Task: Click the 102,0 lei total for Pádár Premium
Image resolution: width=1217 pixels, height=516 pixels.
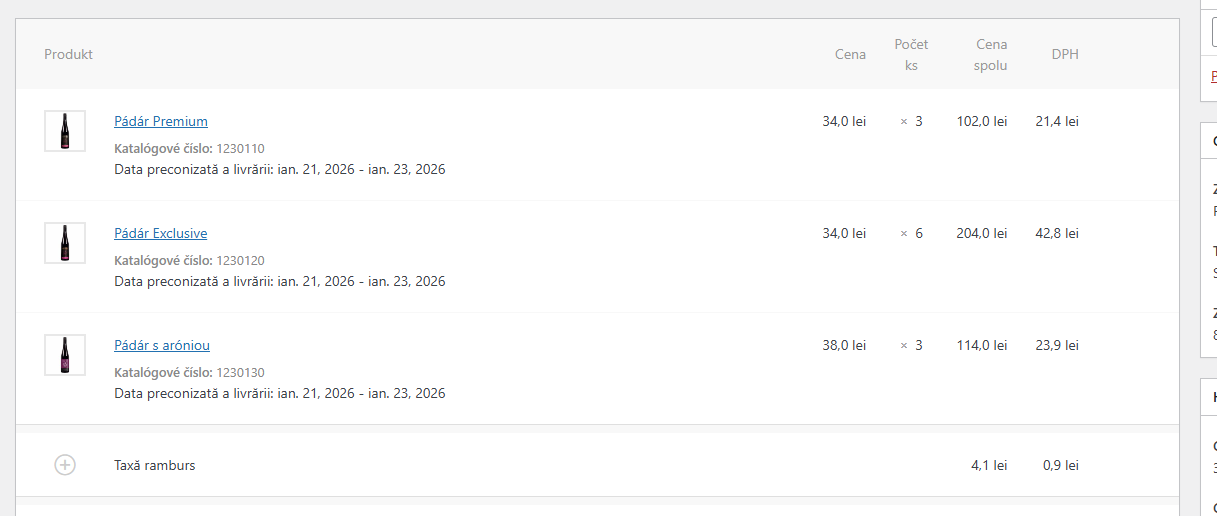Action: [981, 122]
